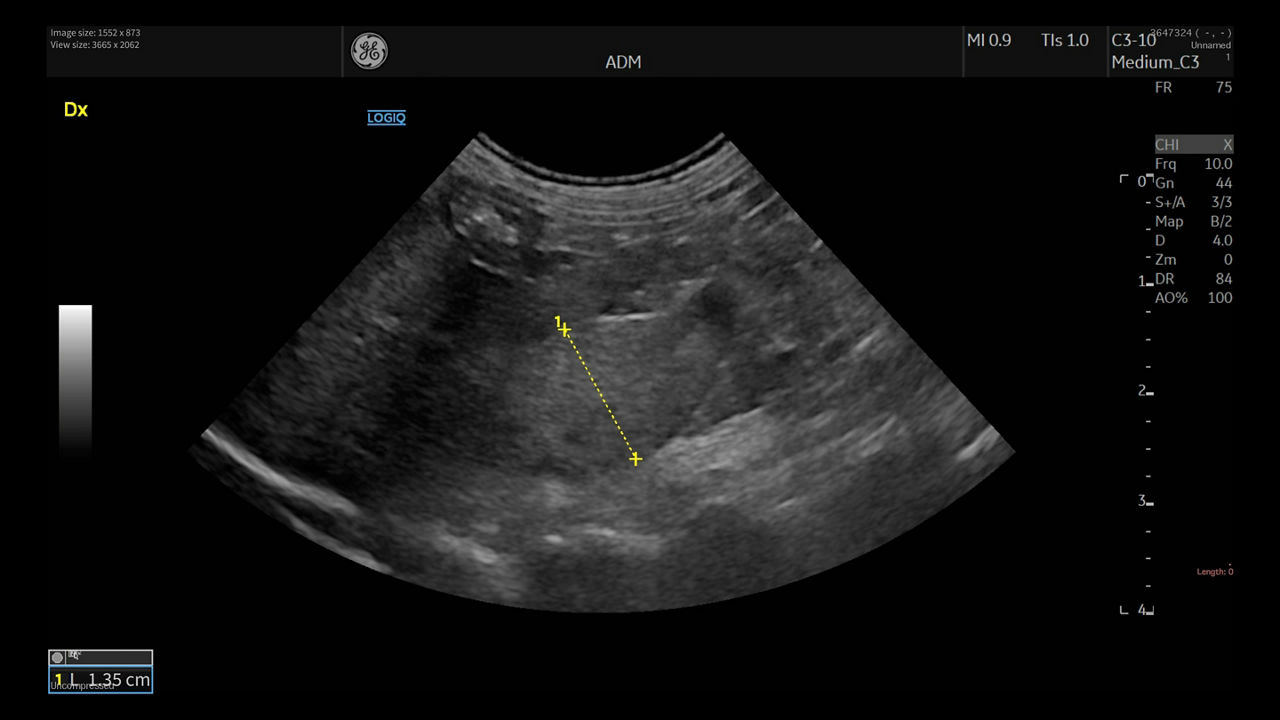Click the View size info text
The width and height of the screenshot is (1280, 720).
click(x=95, y=45)
